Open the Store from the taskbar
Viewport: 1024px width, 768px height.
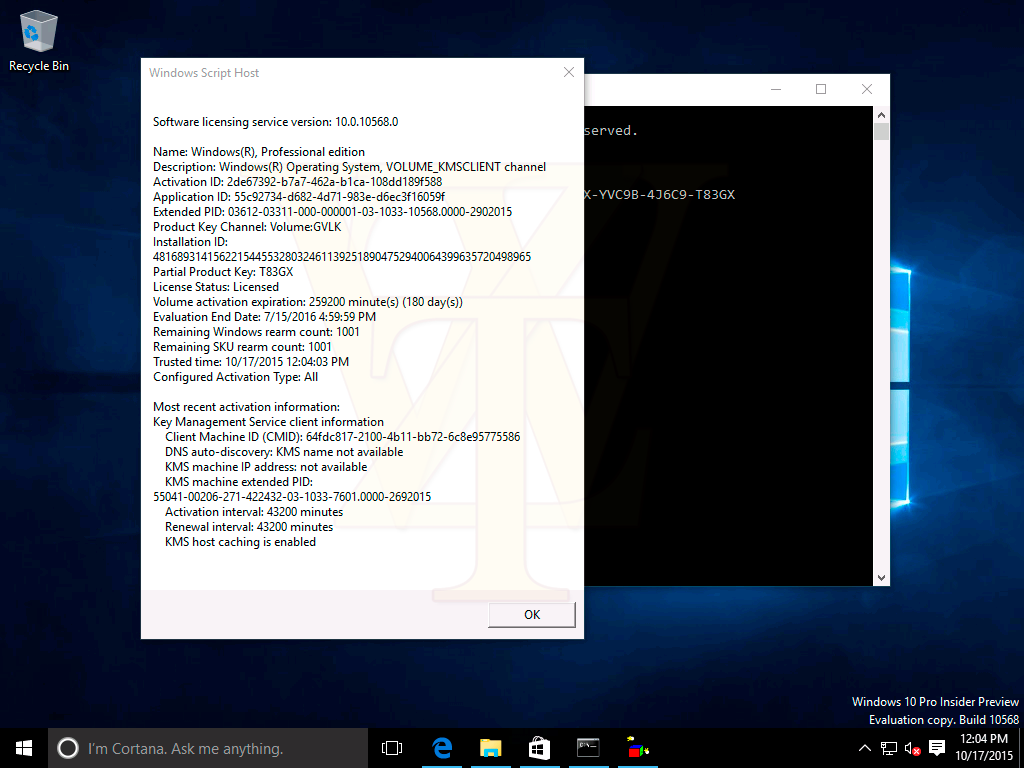539,748
